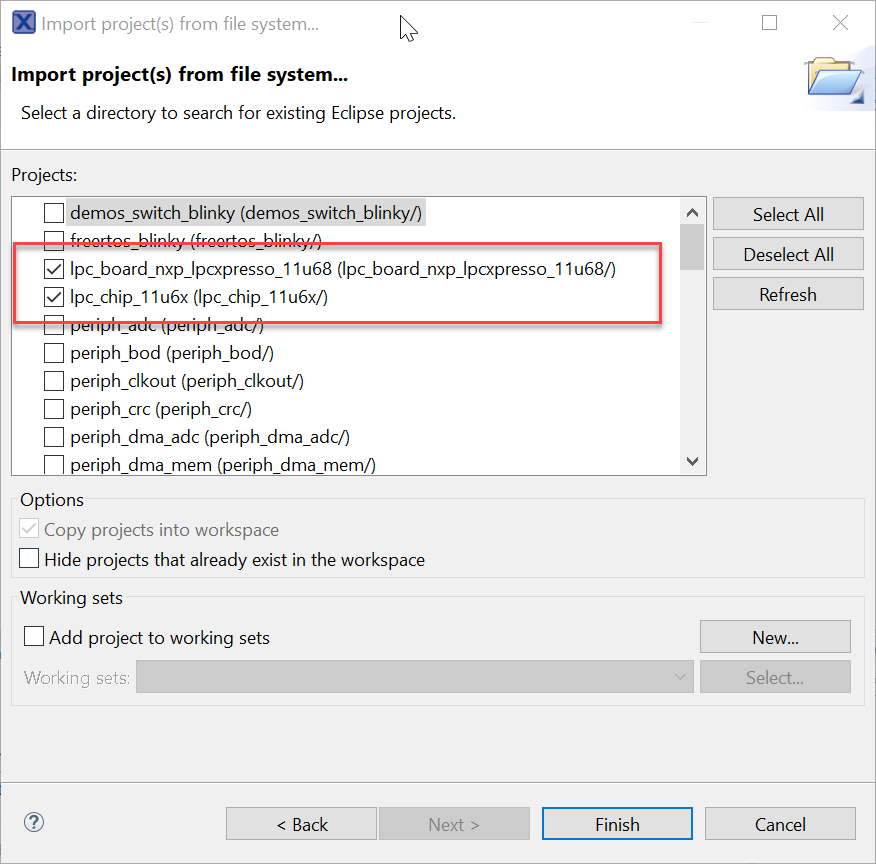The width and height of the screenshot is (876, 864).
Task: Click the help question mark icon
Action: pyautogui.click(x=34, y=823)
